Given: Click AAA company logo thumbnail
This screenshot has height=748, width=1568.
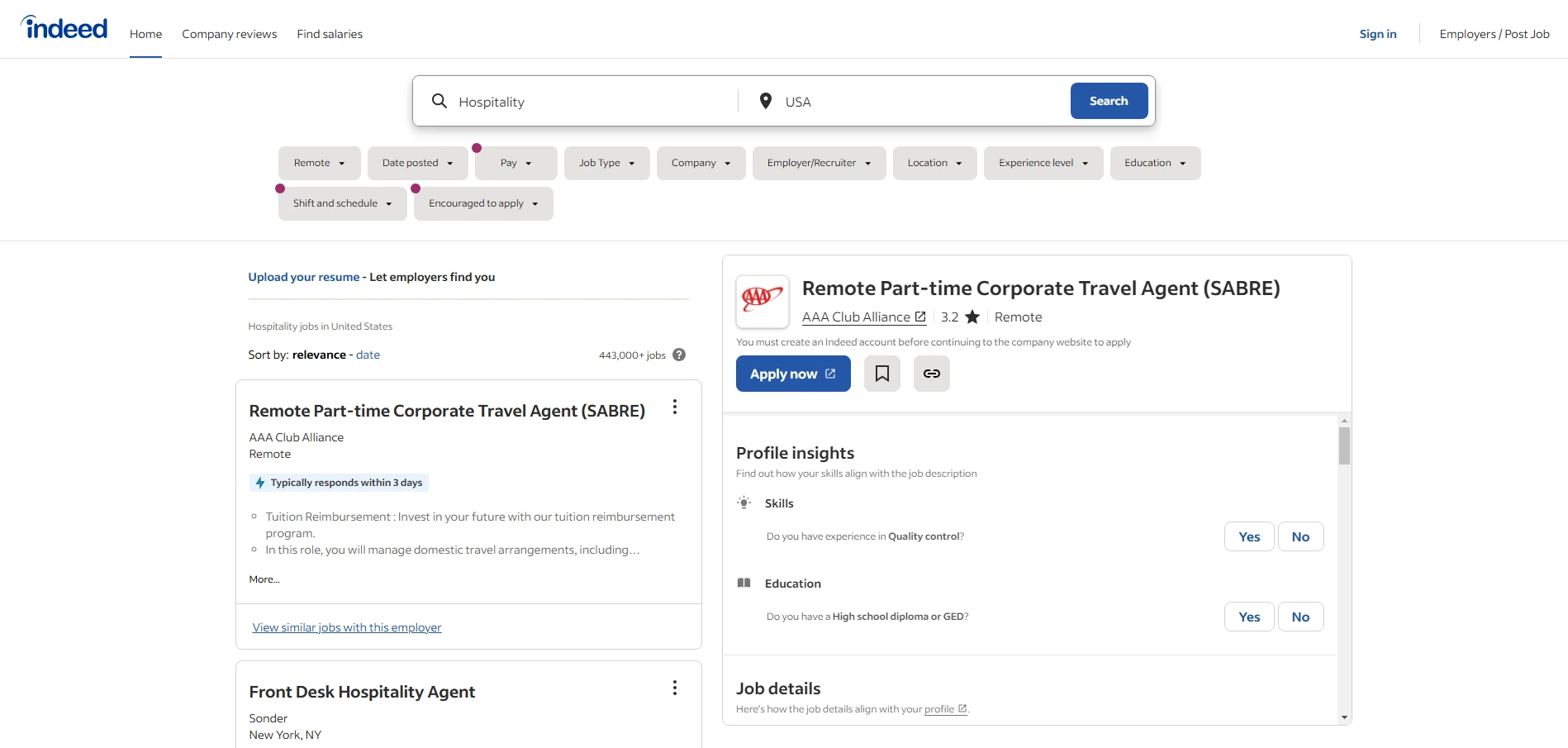Looking at the screenshot, I should (763, 302).
